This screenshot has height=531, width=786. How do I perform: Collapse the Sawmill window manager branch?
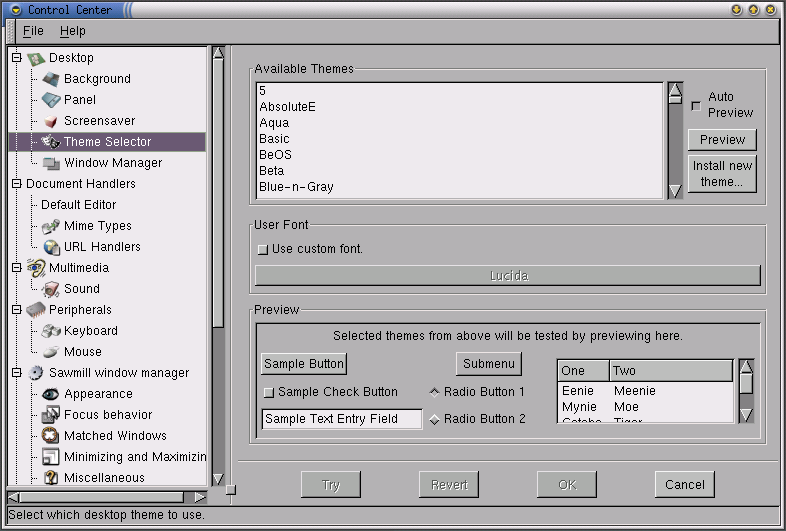tap(16, 373)
